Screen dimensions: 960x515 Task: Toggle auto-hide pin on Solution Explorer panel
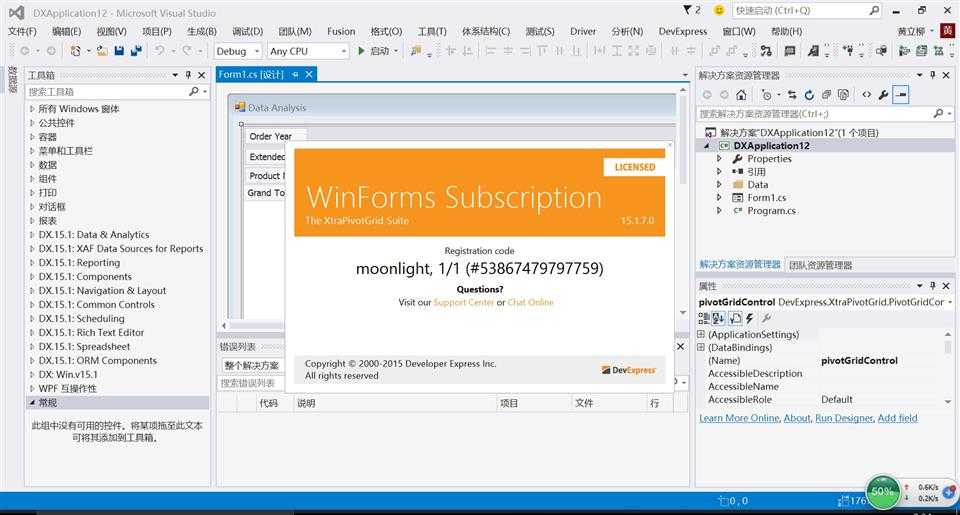(x=932, y=75)
